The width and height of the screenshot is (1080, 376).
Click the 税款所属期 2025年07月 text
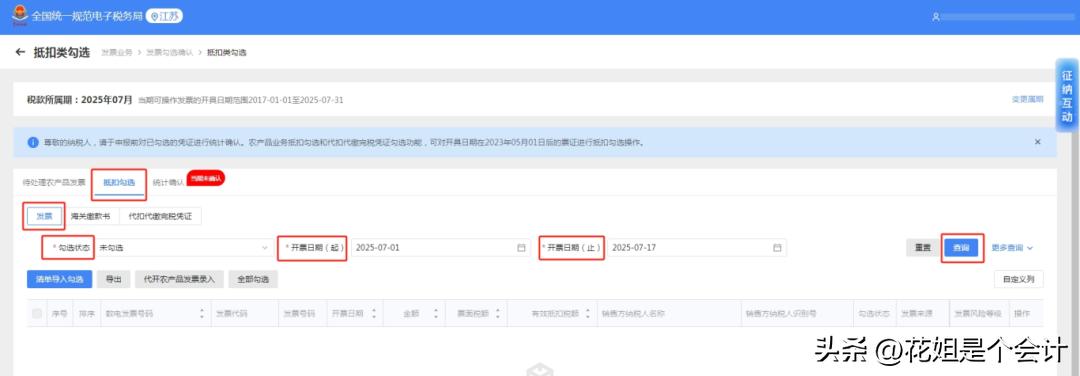[x=79, y=99]
